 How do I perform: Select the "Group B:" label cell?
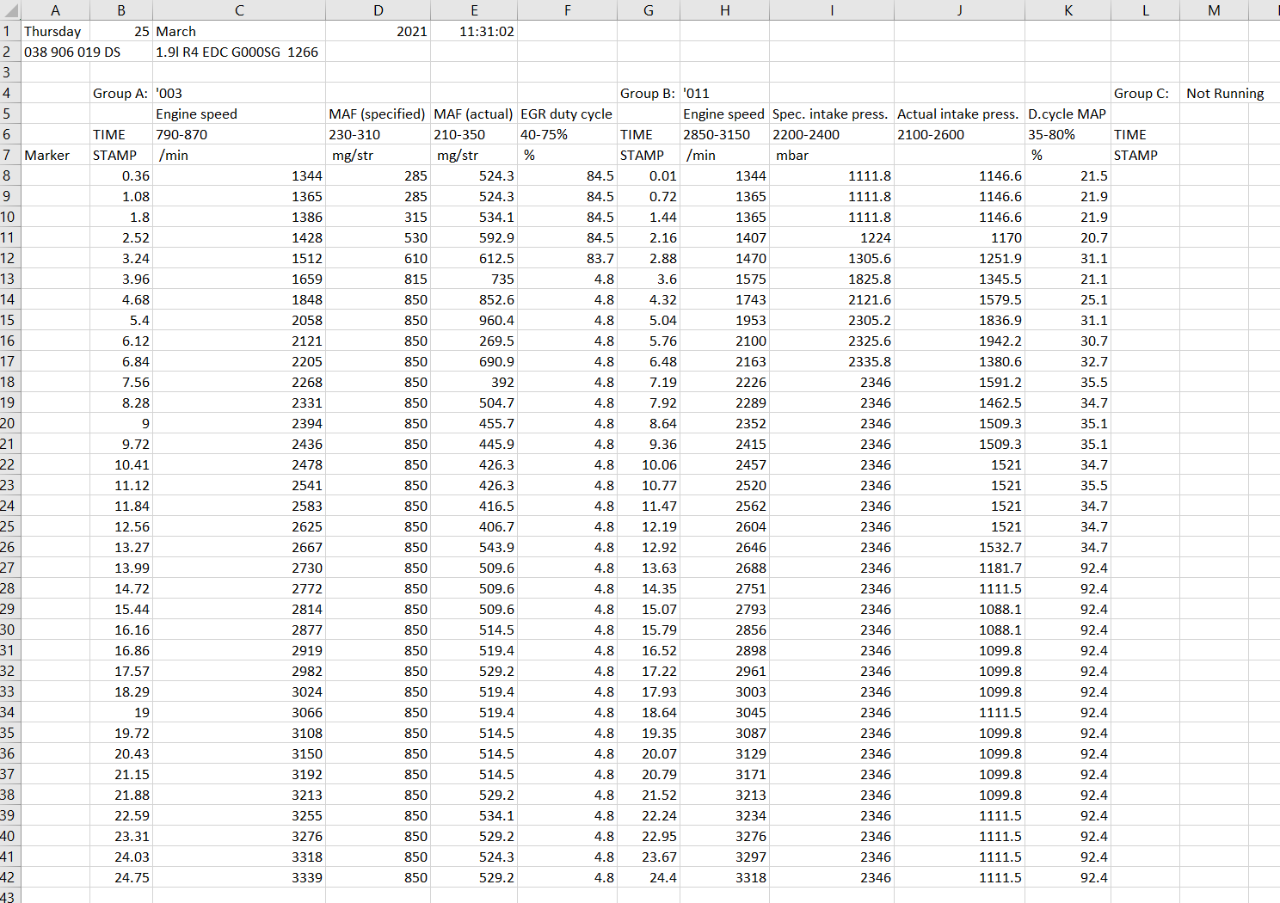tap(648, 93)
